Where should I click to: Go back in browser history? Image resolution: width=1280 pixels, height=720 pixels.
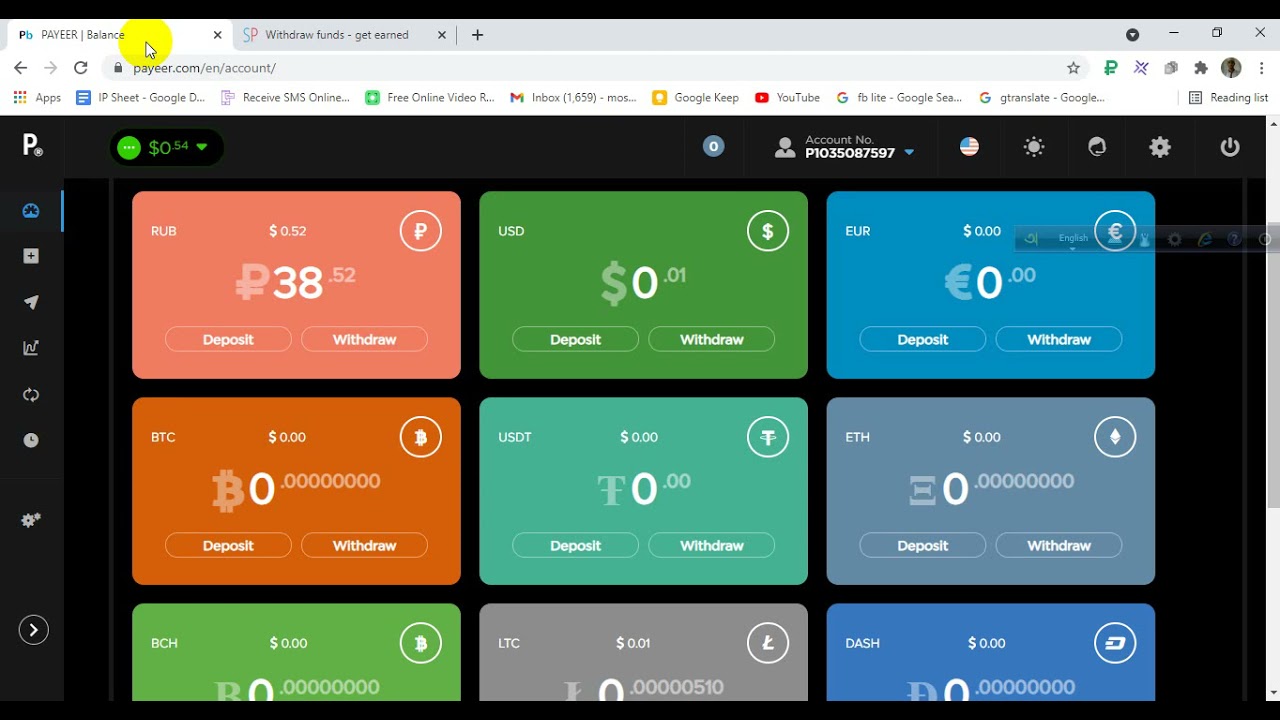click(20, 68)
